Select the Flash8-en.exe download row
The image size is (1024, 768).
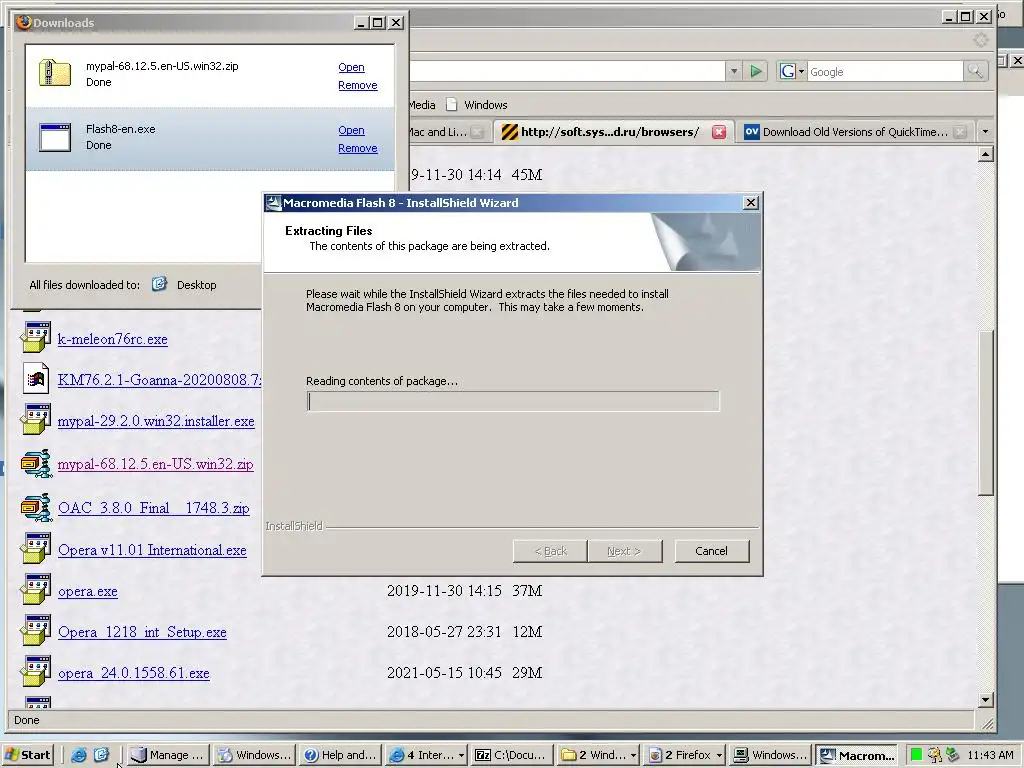coord(210,138)
